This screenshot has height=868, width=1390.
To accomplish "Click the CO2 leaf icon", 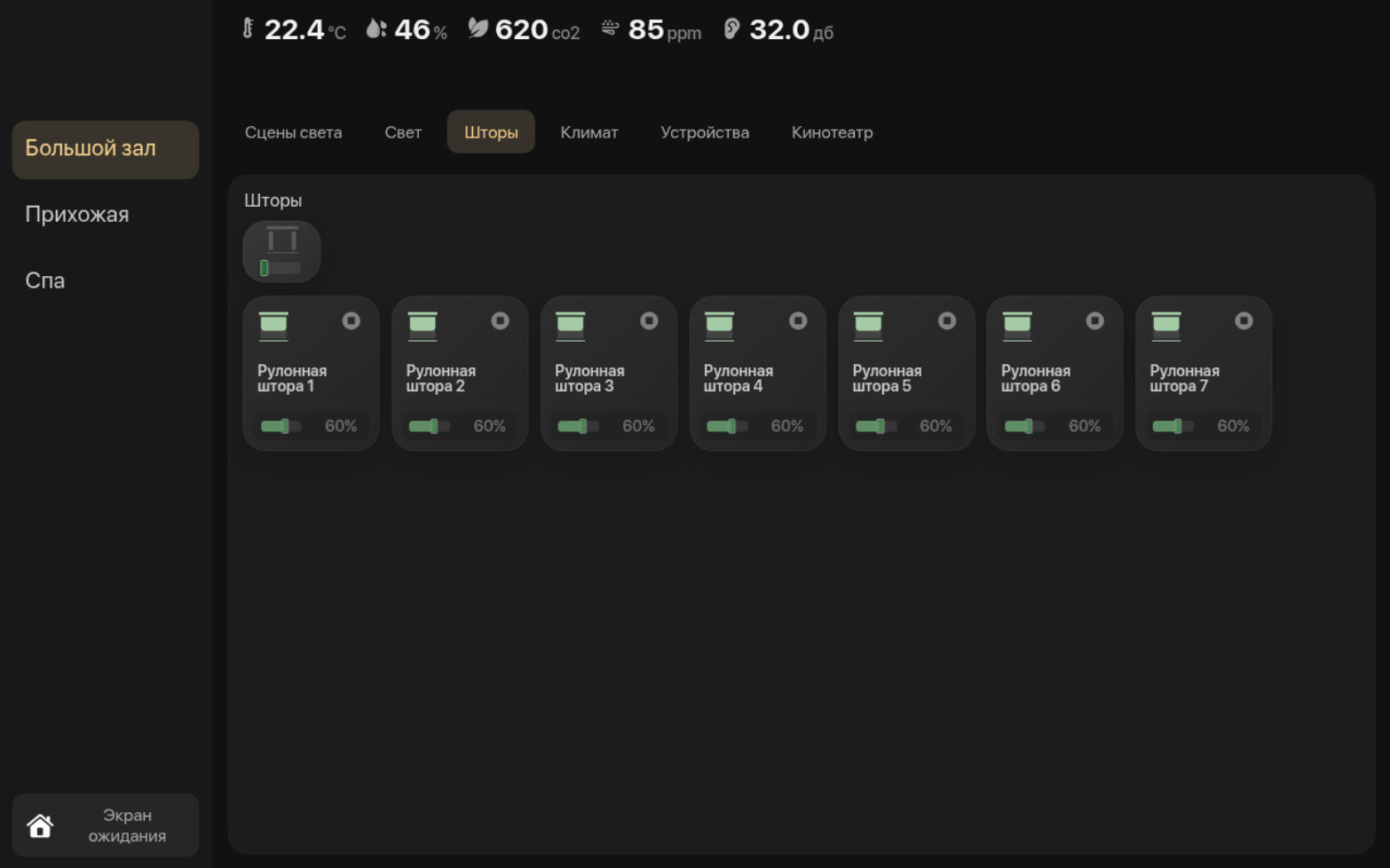I will (478, 28).
